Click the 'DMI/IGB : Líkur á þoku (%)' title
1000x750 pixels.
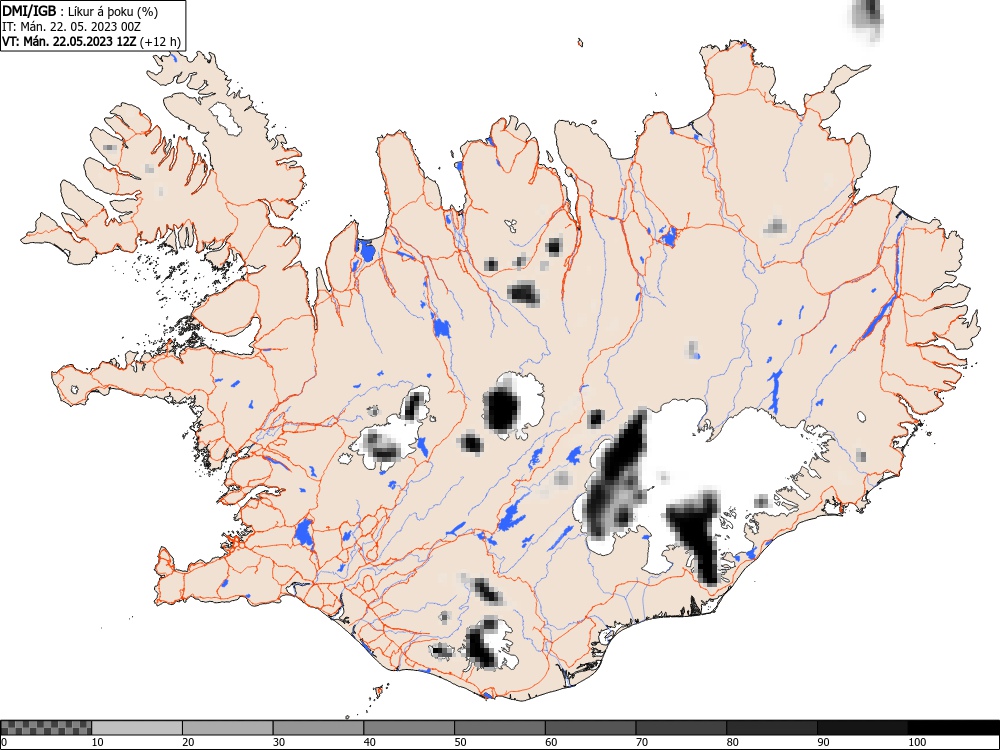pos(80,11)
